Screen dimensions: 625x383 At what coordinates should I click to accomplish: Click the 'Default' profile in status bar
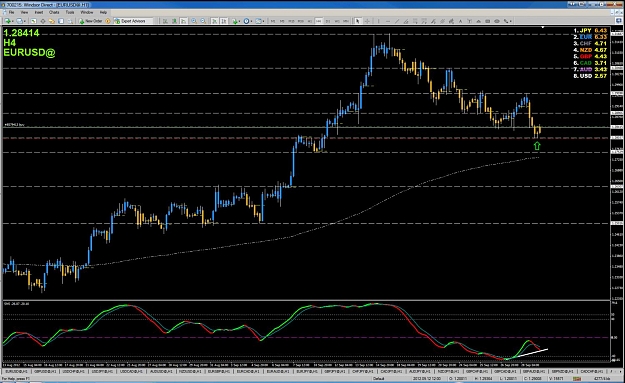point(379,379)
